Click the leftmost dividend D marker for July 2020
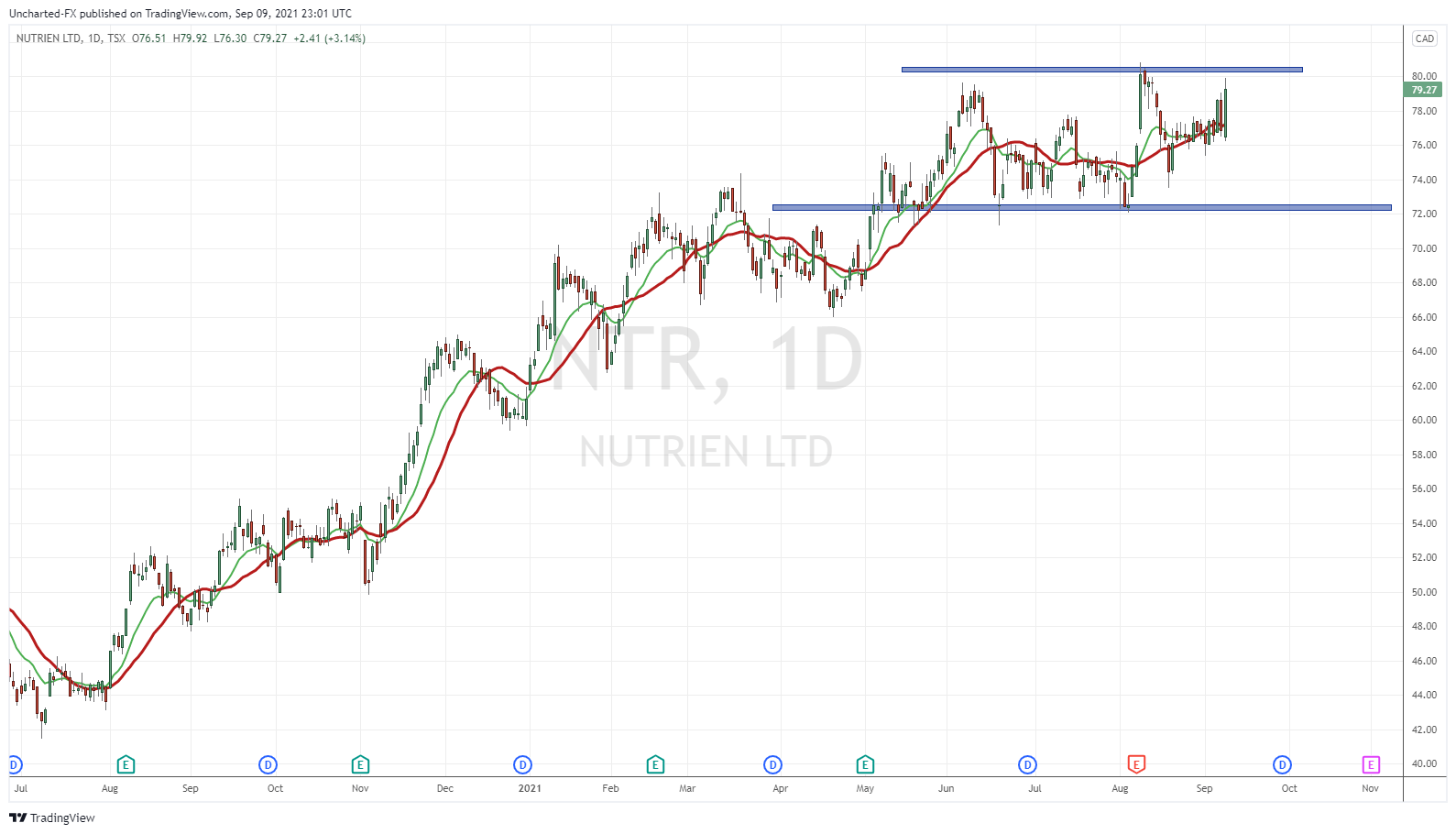 tap(15, 764)
